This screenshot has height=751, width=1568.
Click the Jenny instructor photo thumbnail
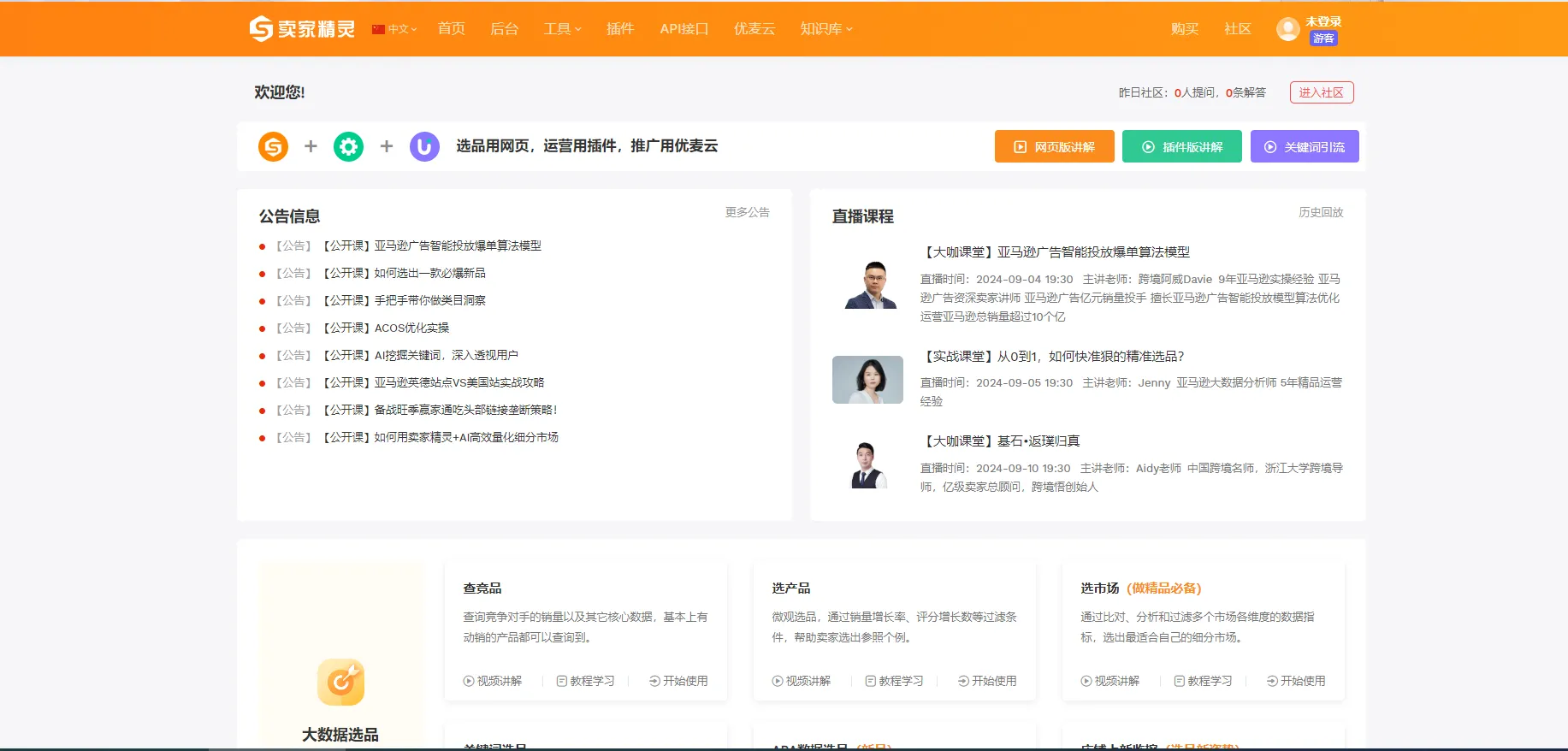coord(867,380)
